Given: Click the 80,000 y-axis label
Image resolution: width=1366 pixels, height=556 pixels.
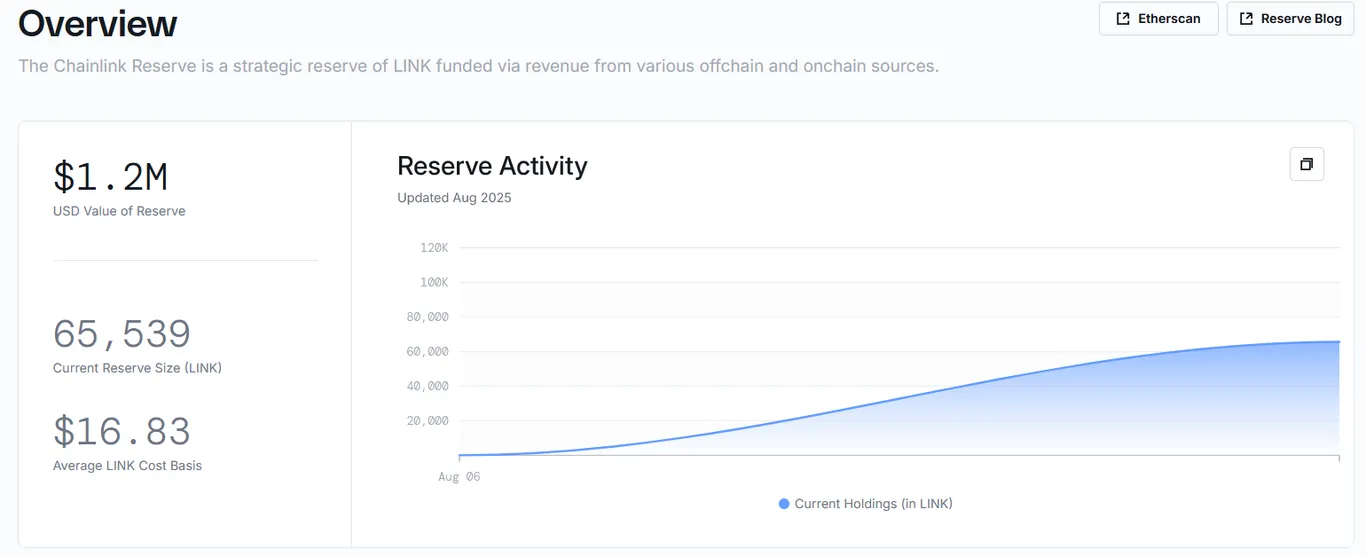Looking at the screenshot, I should 427,317.
